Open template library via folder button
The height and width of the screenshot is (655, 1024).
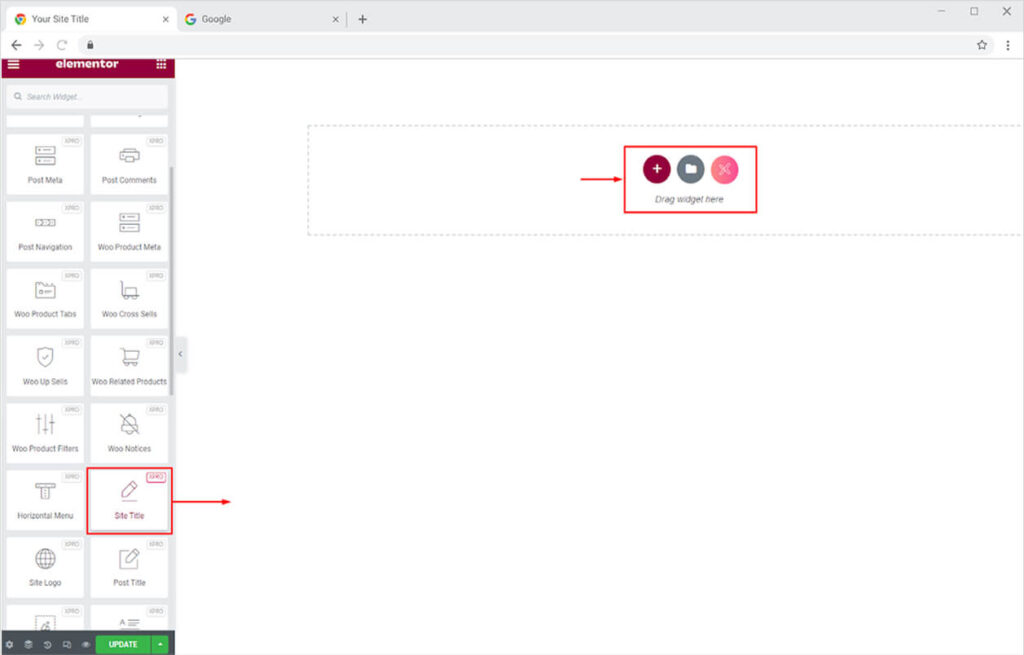tap(690, 169)
